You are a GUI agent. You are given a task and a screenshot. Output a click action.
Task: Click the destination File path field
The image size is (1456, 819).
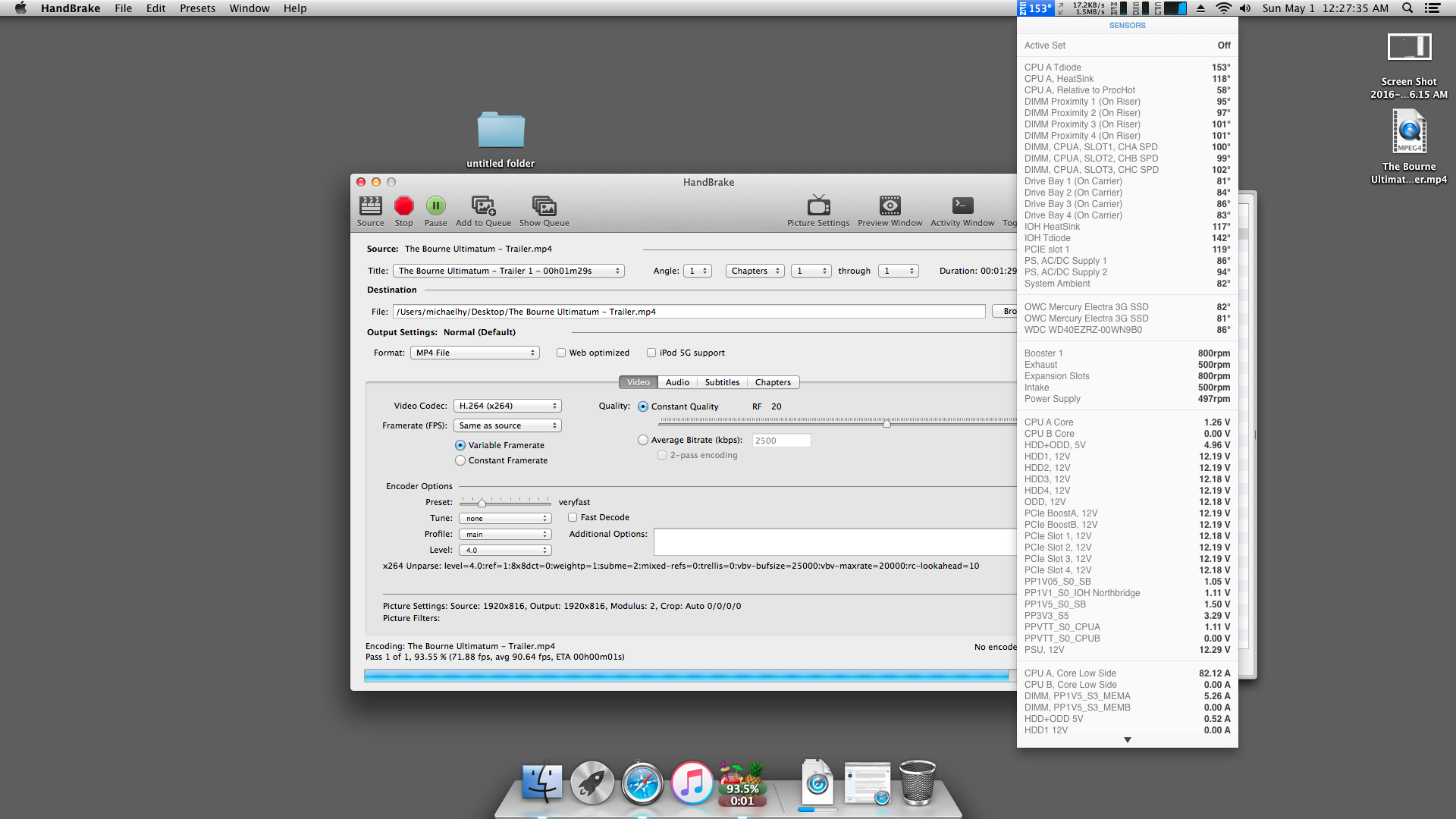(x=689, y=312)
